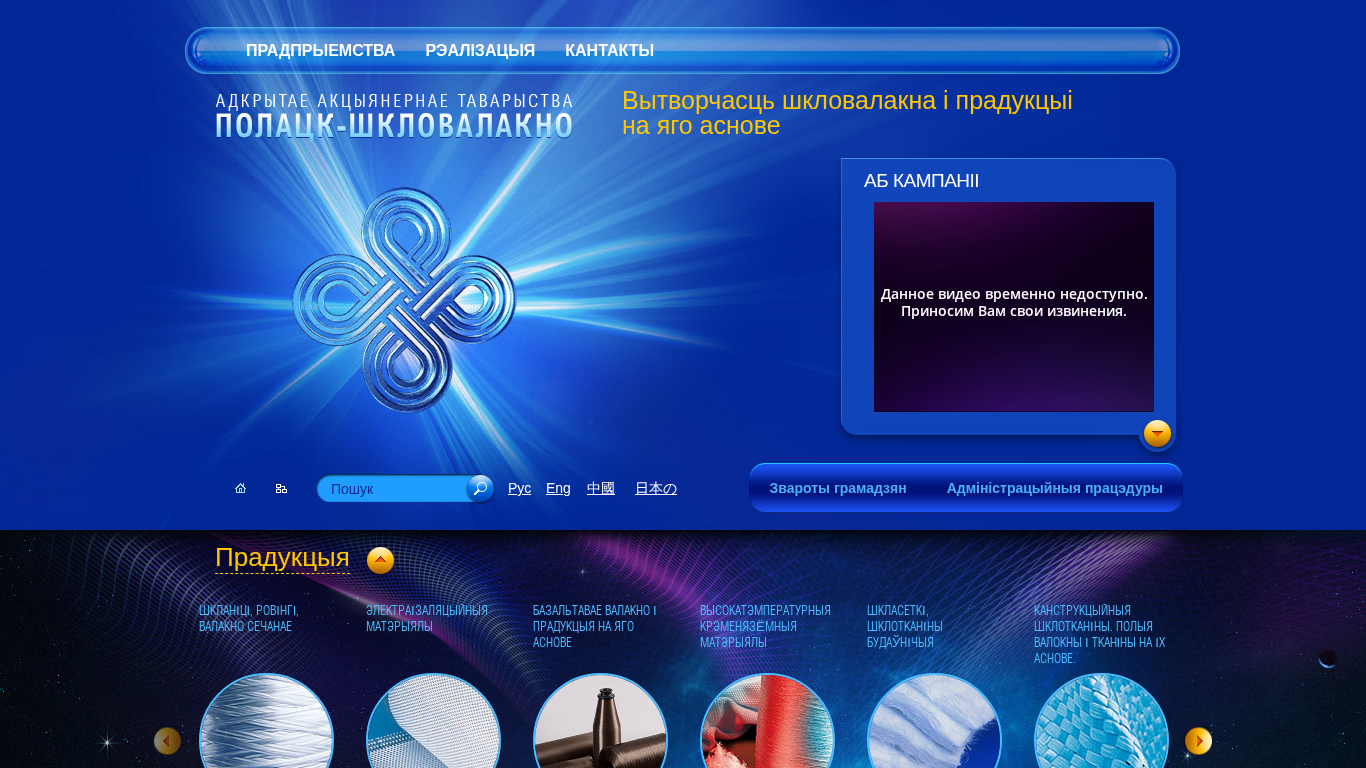The image size is (1366, 768).
Task: Open the РЭАЛІЗАЦЫЯ menu
Action: (480, 51)
